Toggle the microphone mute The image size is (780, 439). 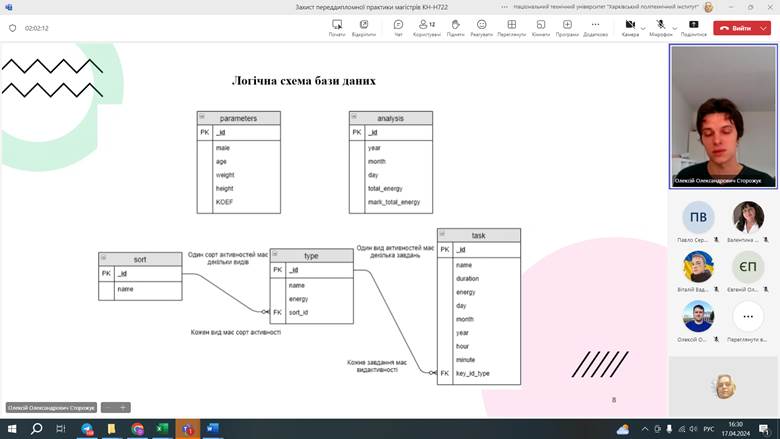click(660, 26)
